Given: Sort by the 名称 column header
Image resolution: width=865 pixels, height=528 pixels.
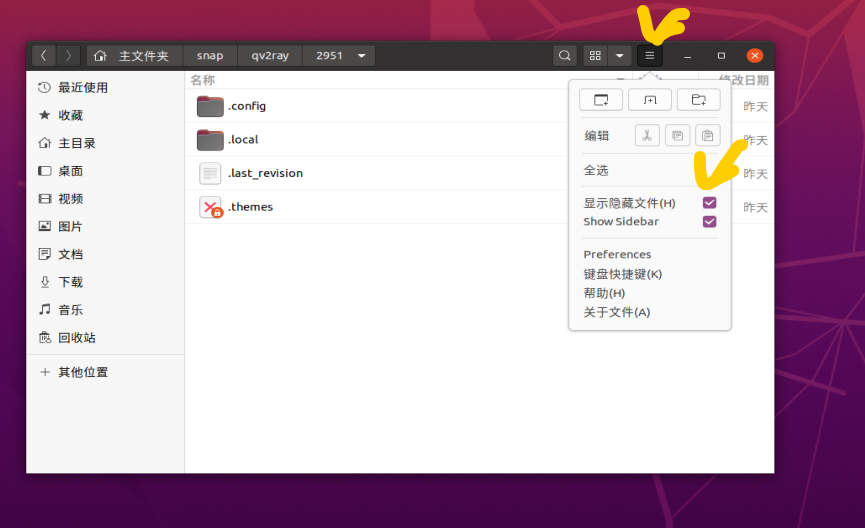Looking at the screenshot, I should click(x=203, y=80).
